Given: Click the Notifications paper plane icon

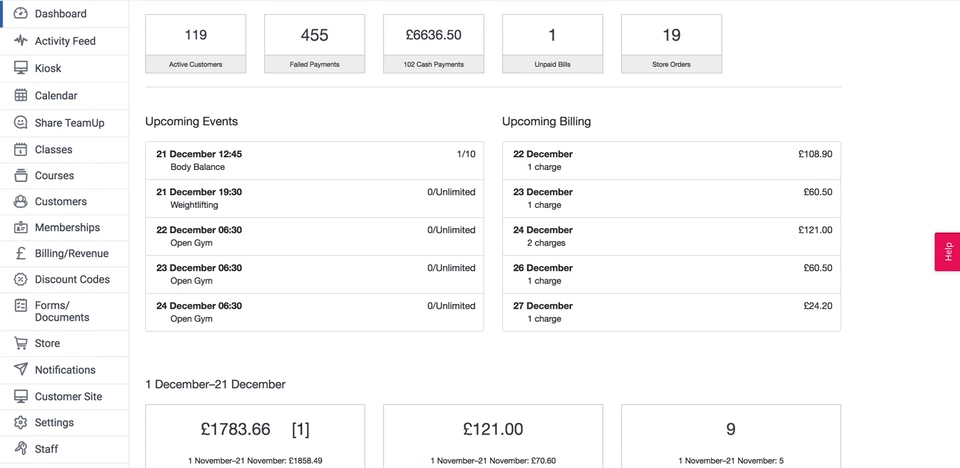Looking at the screenshot, I should click(x=21, y=370).
